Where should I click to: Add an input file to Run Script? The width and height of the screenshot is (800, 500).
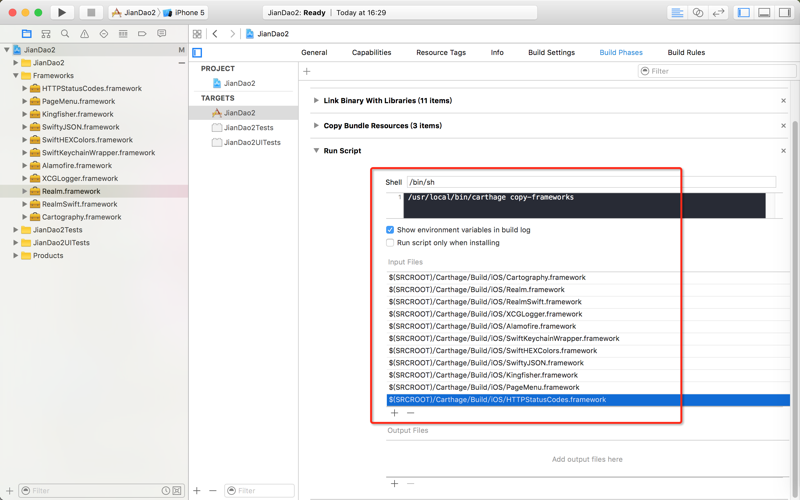[394, 413]
